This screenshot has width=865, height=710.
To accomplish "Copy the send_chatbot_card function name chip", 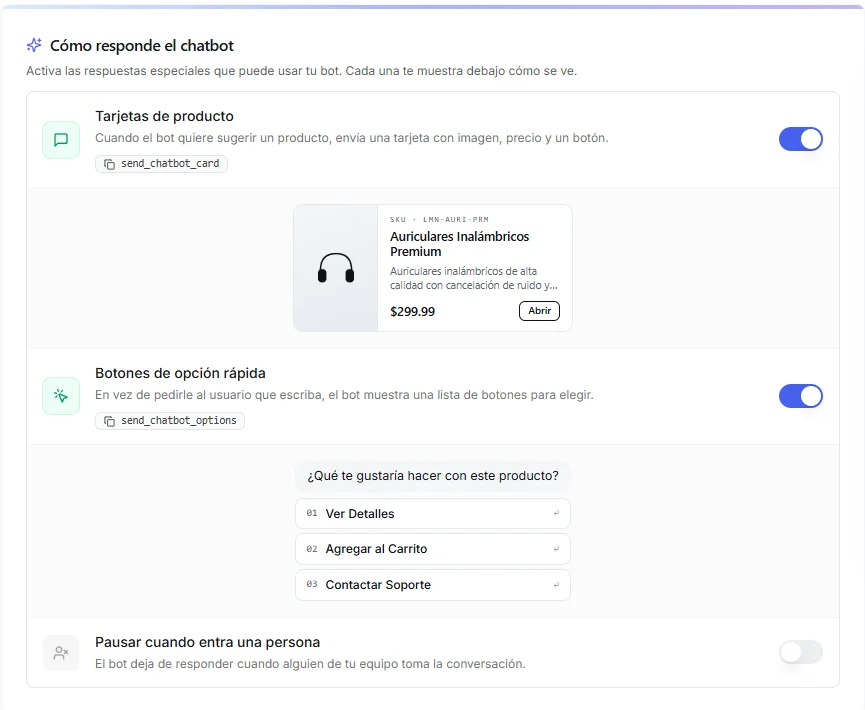I will point(161,164).
